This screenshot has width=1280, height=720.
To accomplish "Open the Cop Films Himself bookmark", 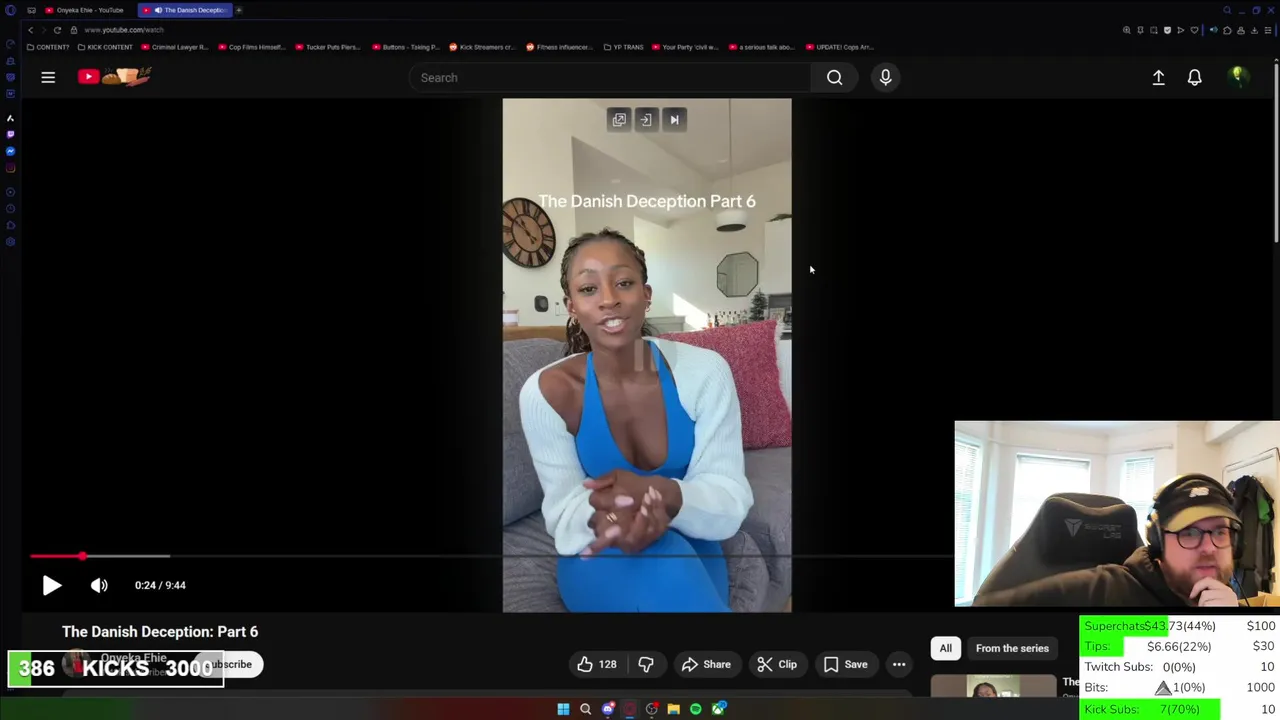I will point(252,47).
